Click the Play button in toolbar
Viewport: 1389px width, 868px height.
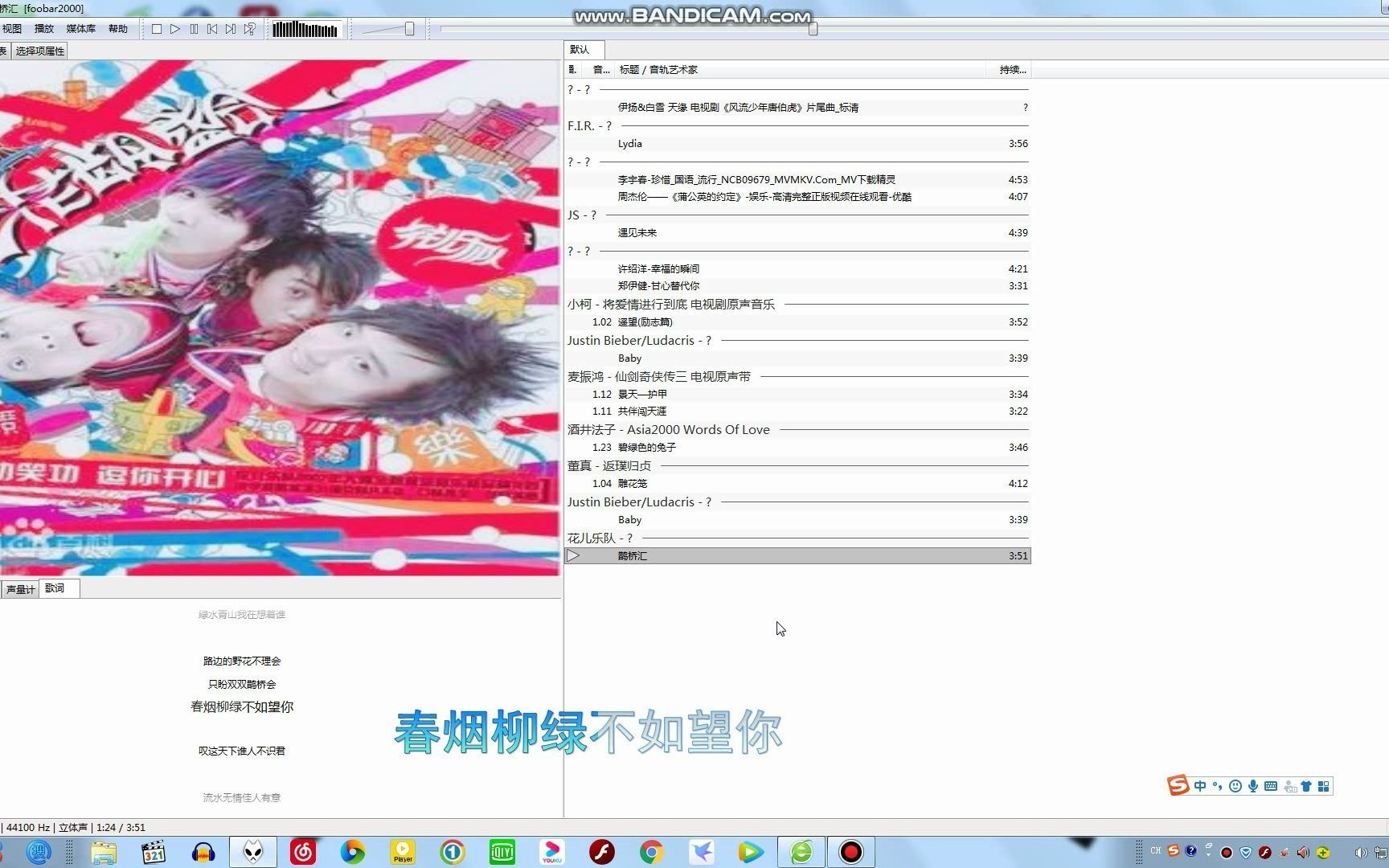coord(175,29)
